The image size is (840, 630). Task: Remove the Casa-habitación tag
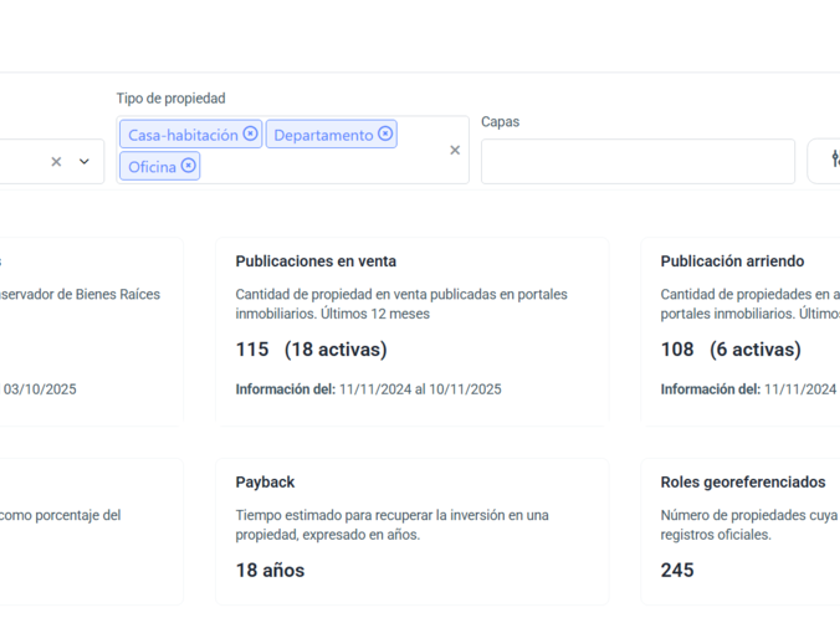tap(250, 133)
